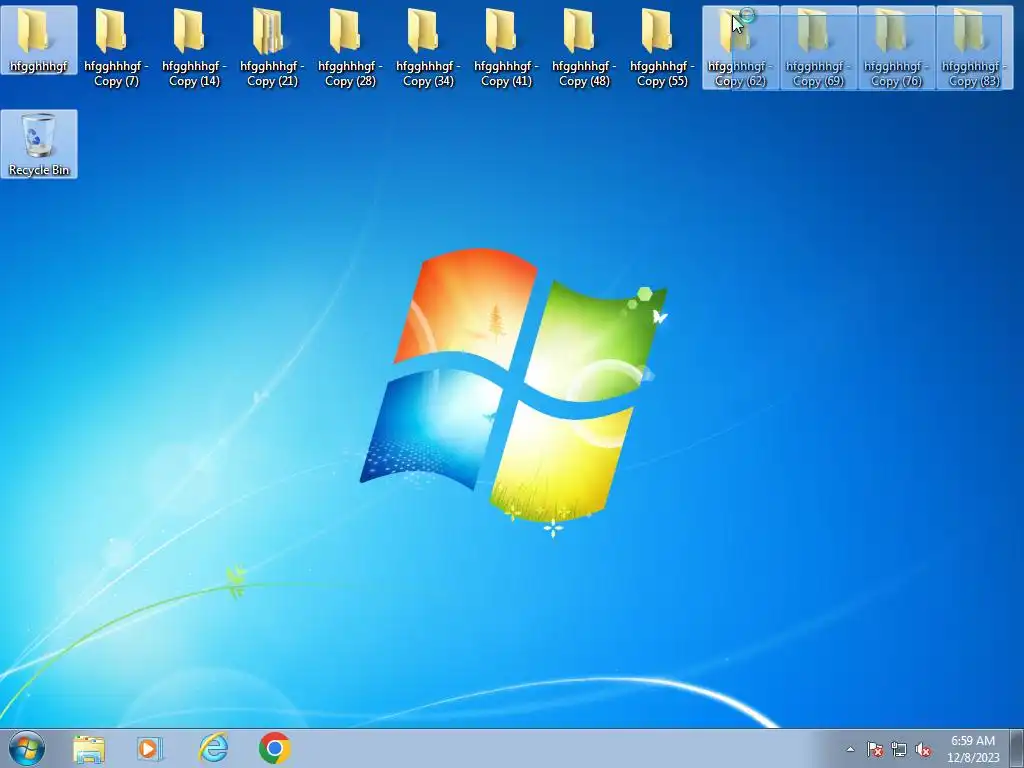
Task: Open the network status tray icon
Action: coord(899,750)
